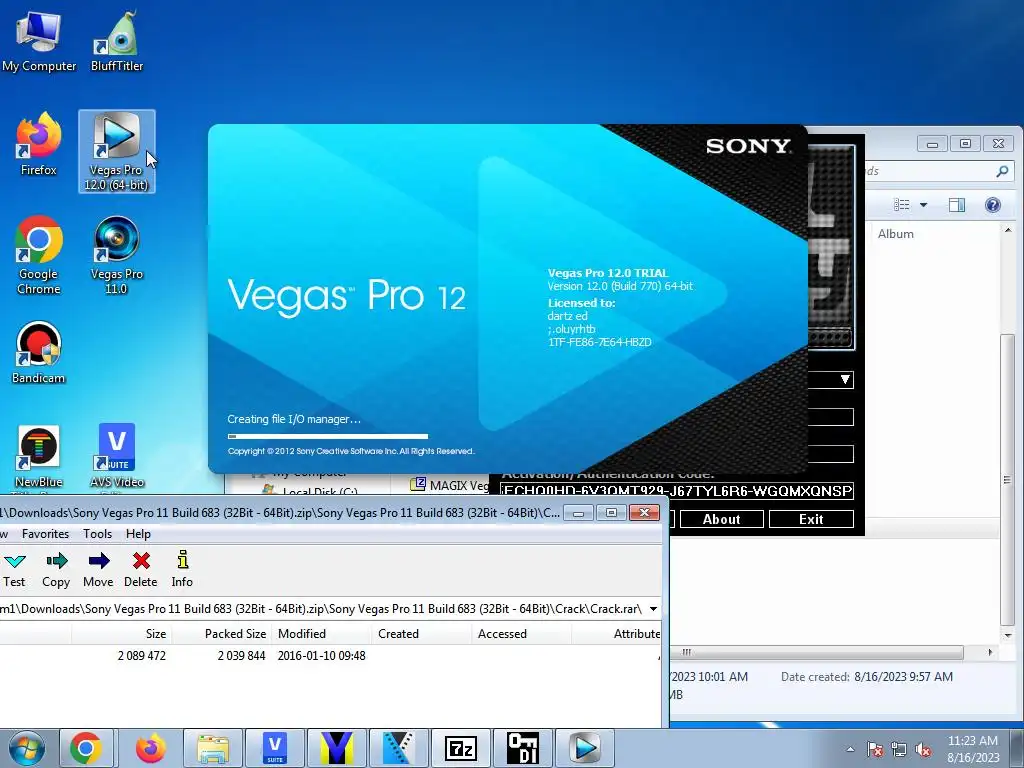Sort by the Created column header
Viewport: 1024px width, 768px height.
[422, 633]
